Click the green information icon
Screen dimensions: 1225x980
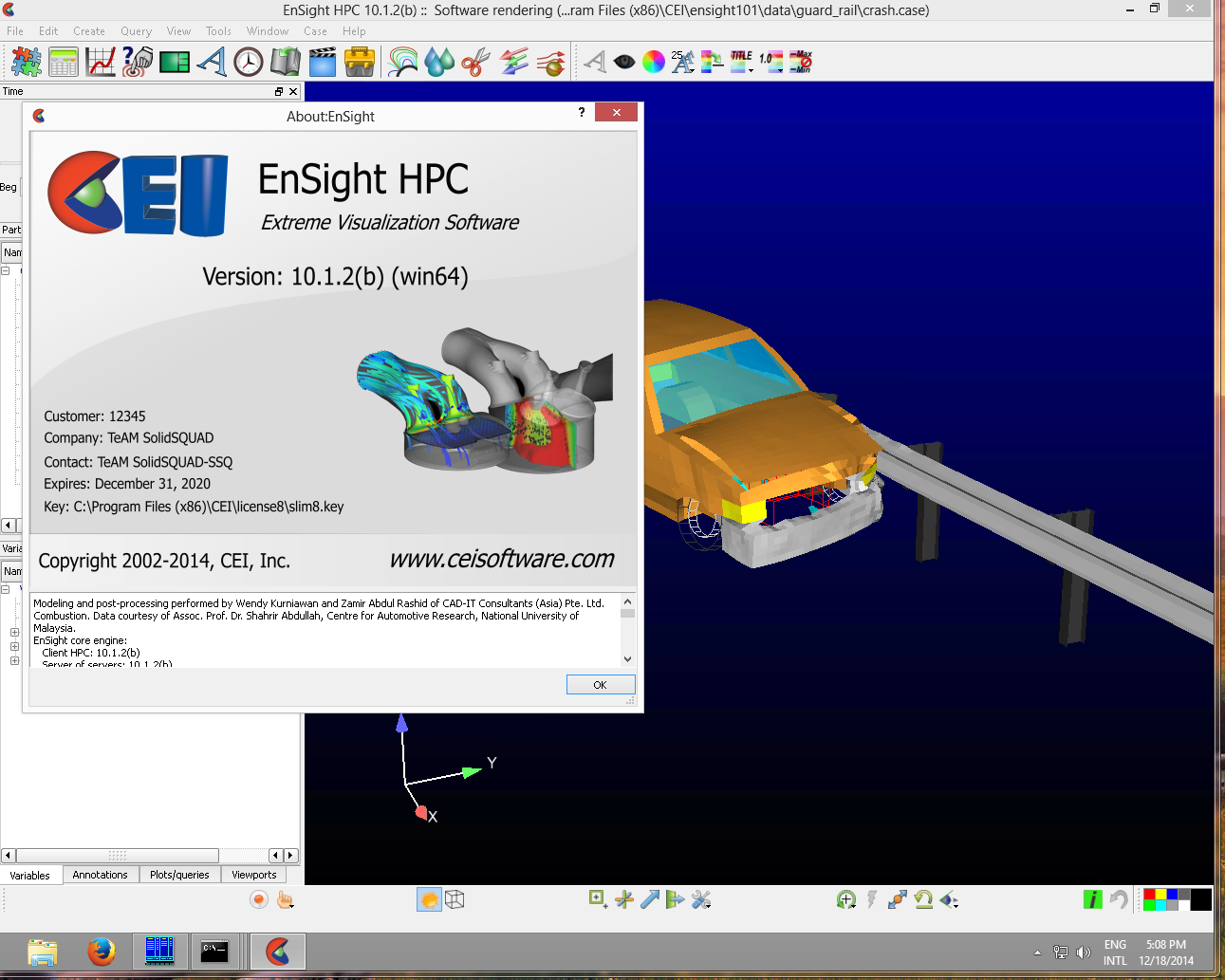point(1093,899)
